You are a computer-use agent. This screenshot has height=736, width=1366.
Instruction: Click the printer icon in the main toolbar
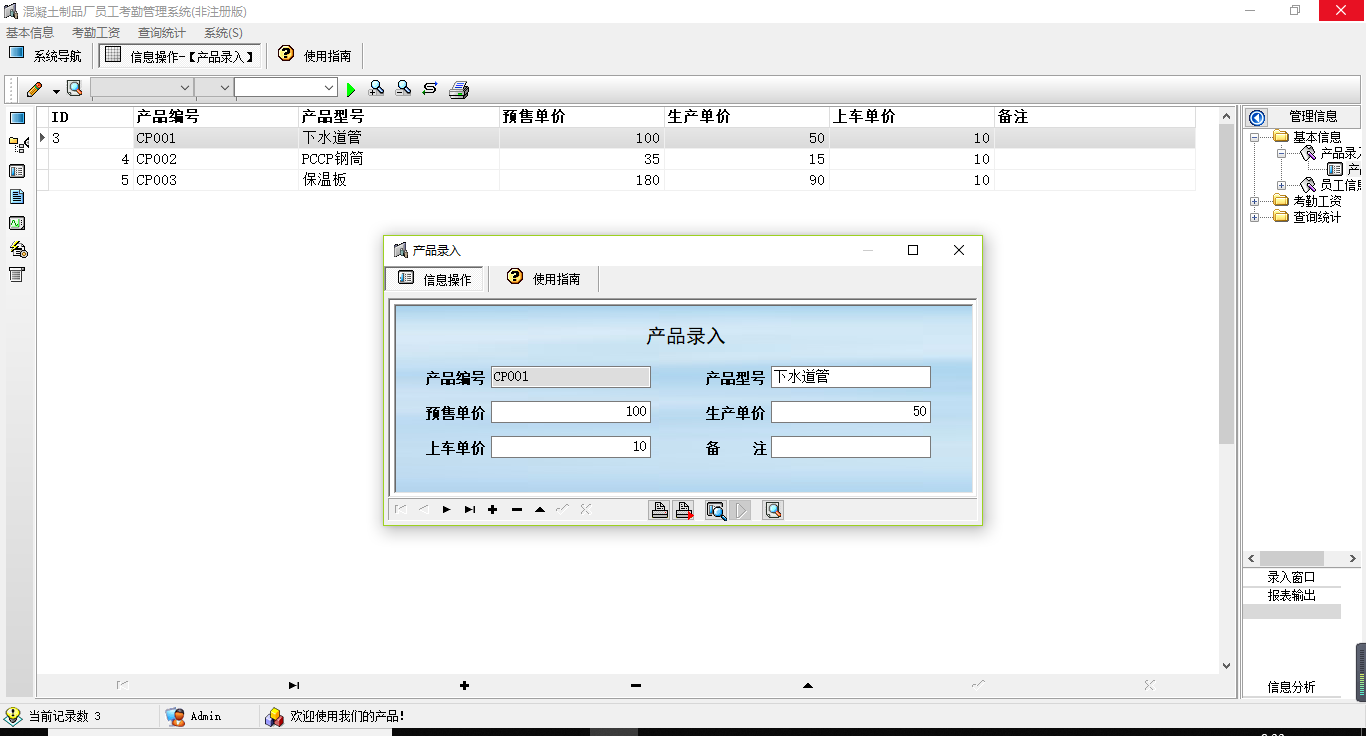[459, 90]
